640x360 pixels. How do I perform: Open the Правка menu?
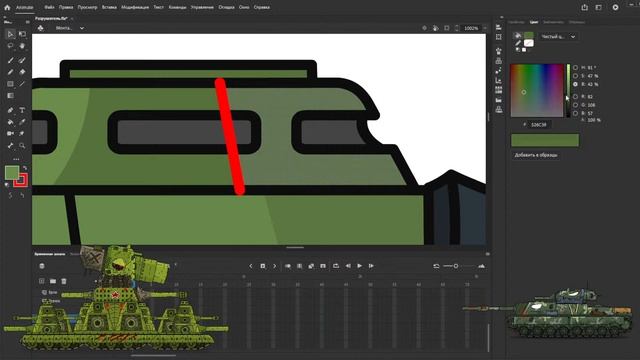tap(66, 7)
